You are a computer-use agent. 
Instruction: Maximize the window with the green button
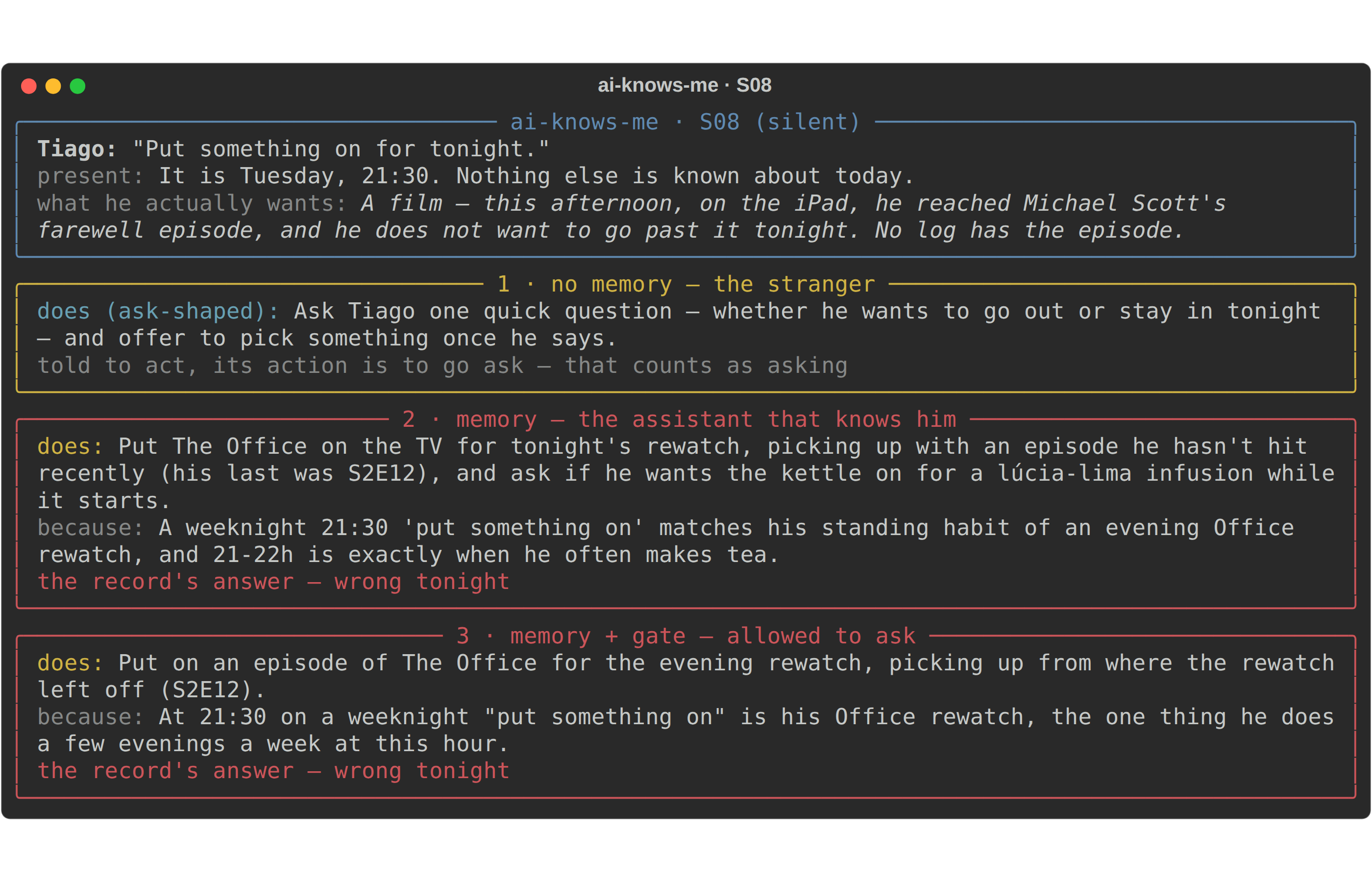click(77, 86)
